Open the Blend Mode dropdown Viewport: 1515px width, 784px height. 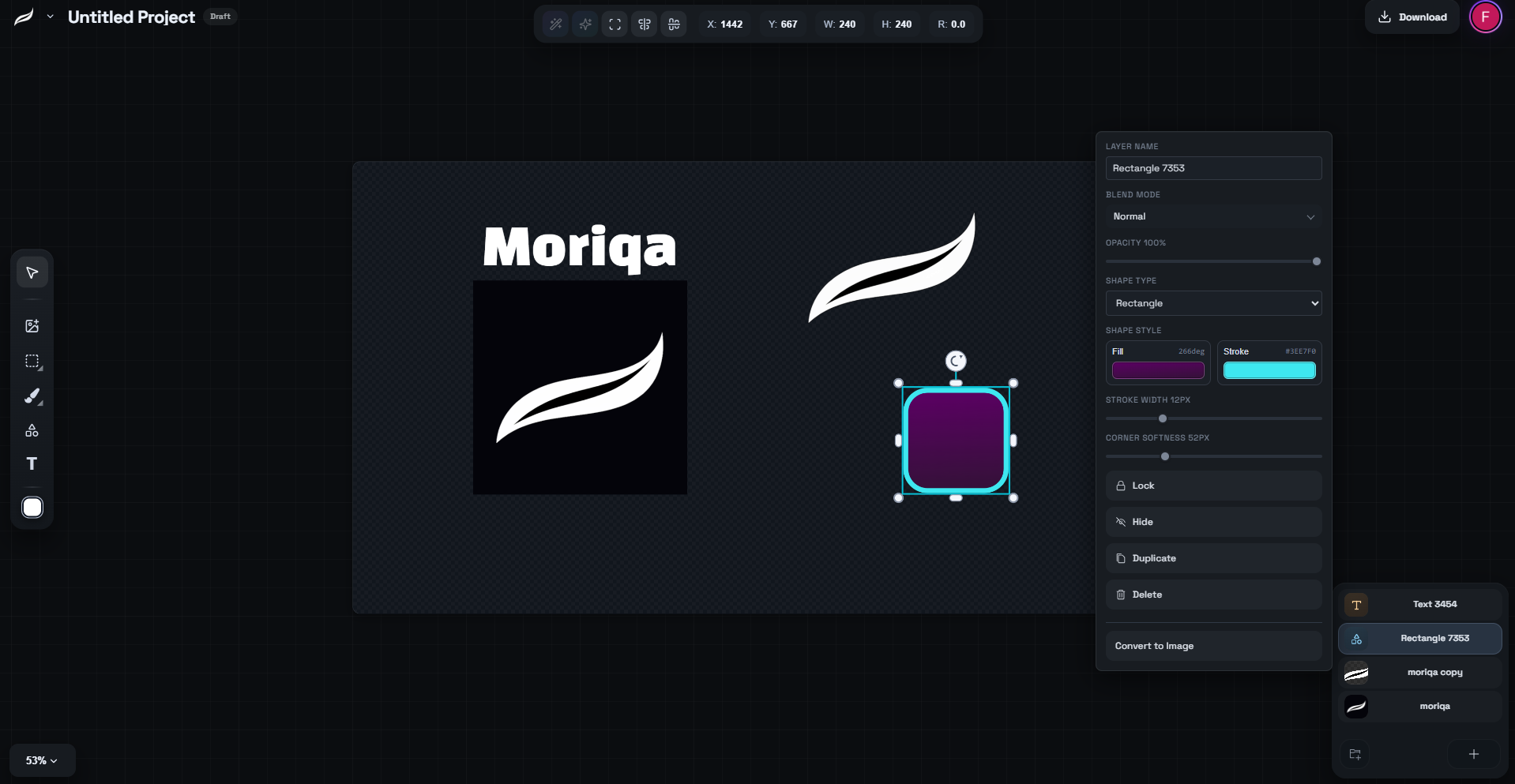(1213, 216)
